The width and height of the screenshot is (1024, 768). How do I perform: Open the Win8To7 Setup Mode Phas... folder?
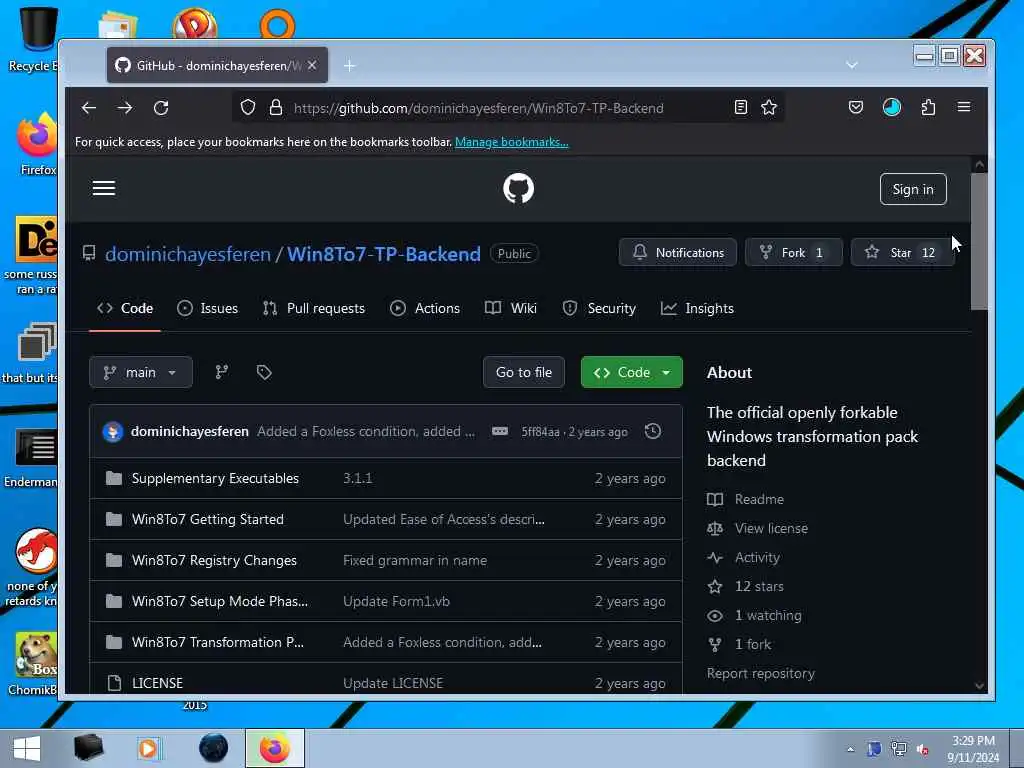pos(219,601)
